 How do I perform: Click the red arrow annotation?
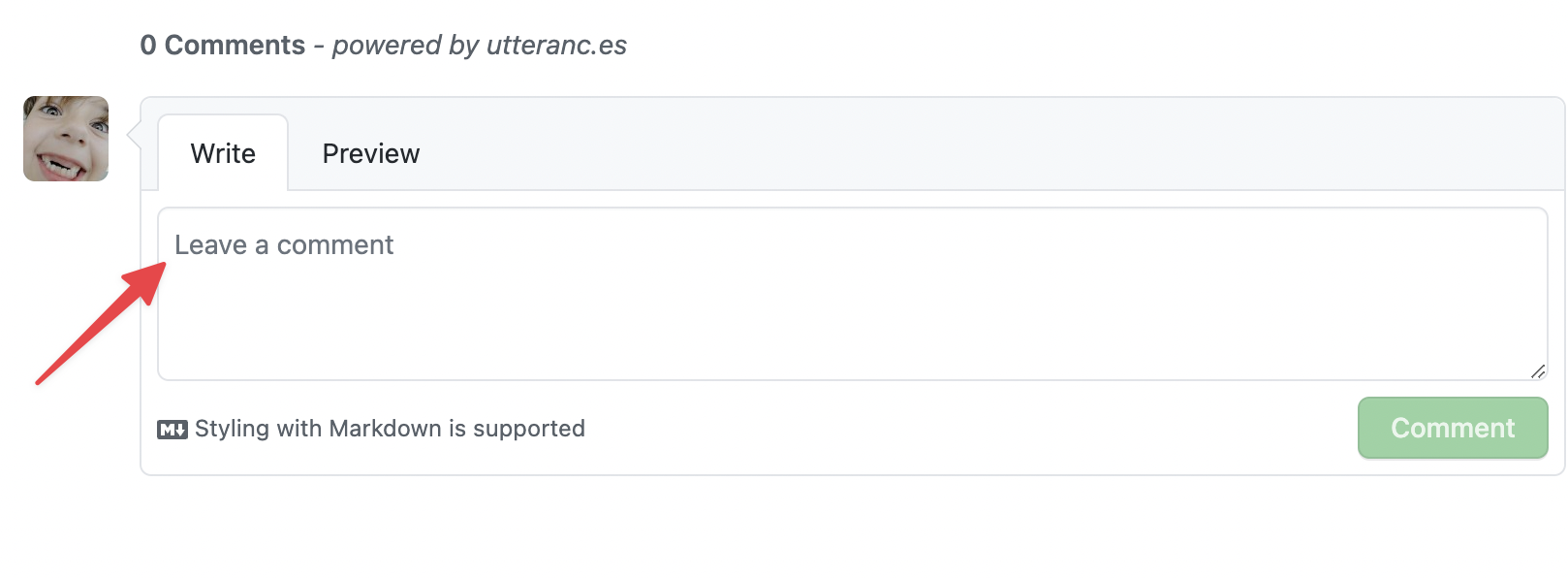click(99, 324)
